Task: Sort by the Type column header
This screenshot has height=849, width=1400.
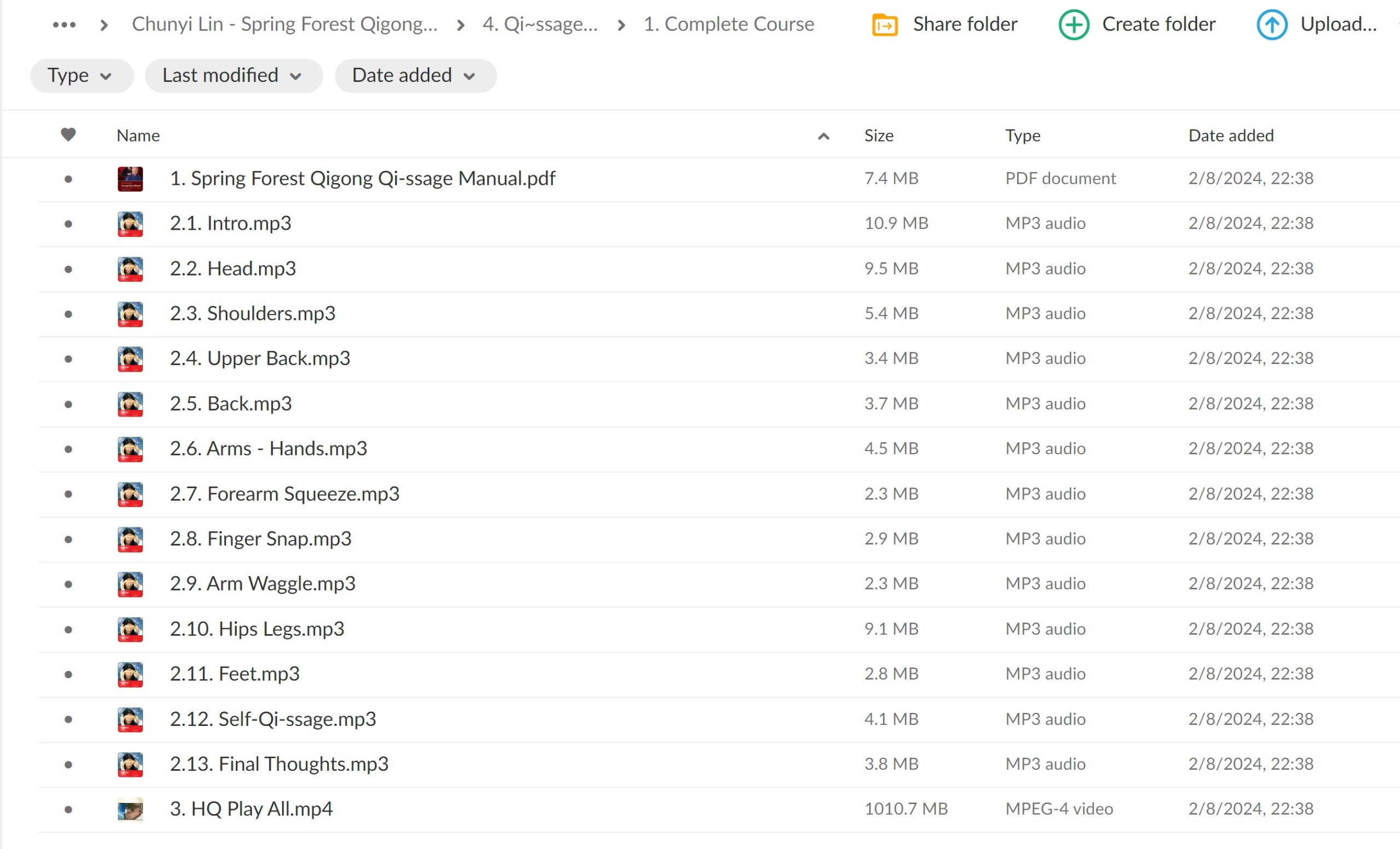Action: [1023, 136]
